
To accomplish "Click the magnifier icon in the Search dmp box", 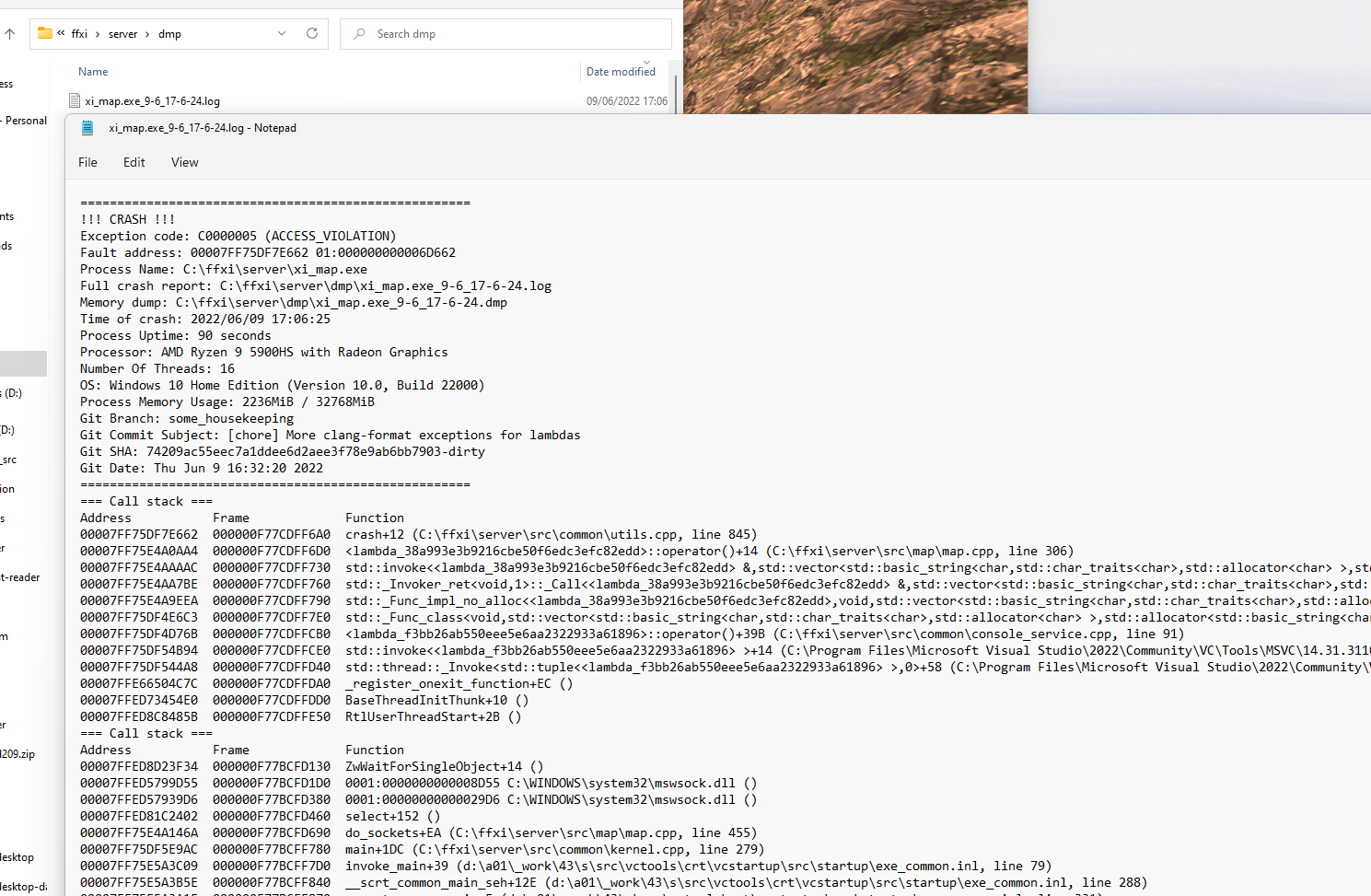I will 359,34.
